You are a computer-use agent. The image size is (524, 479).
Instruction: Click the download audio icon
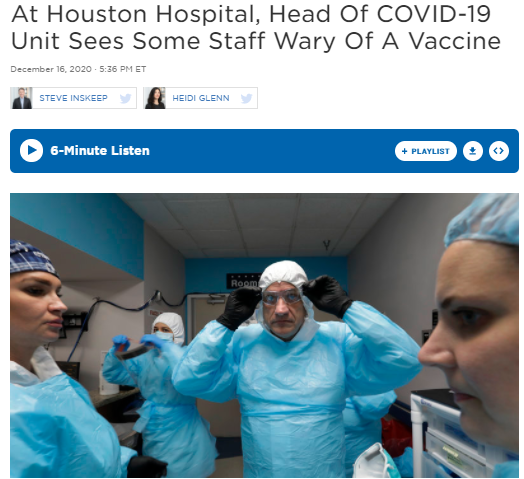[x=473, y=151]
